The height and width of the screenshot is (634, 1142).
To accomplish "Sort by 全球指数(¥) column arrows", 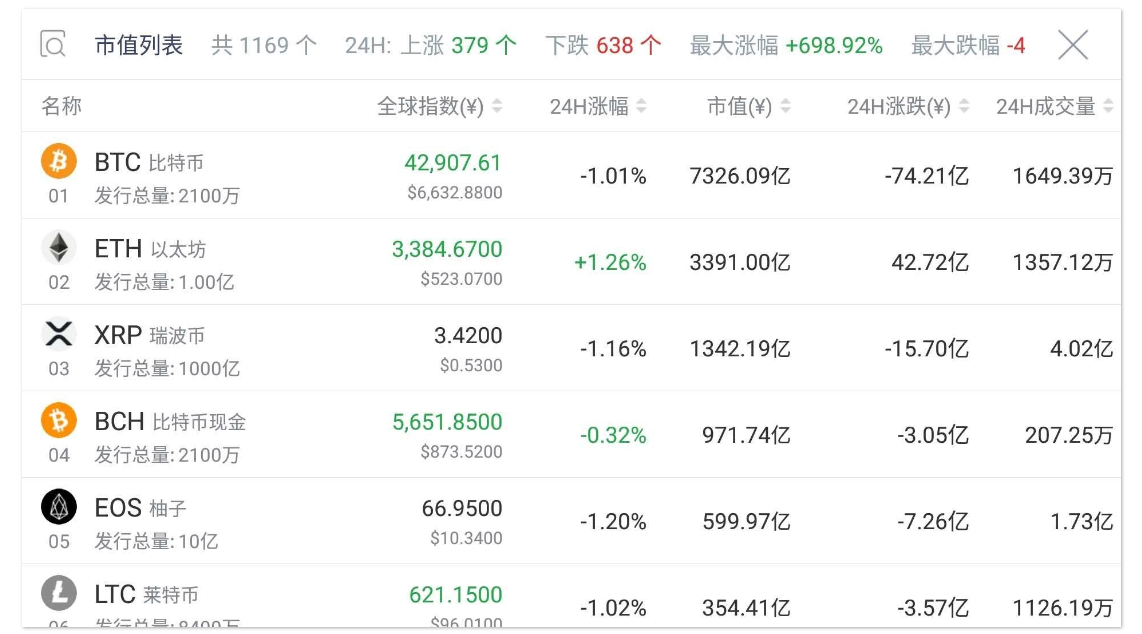I will pyautogui.click(x=497, y=106).
